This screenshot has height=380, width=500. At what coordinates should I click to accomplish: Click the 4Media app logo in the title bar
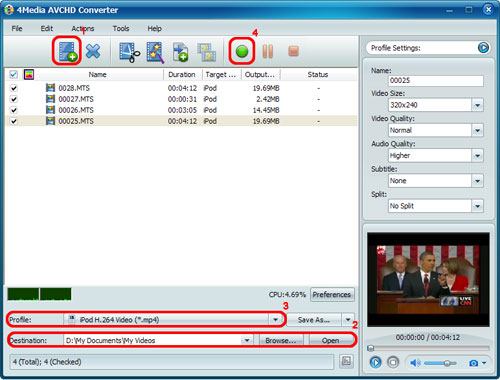(x=9, y=10)
